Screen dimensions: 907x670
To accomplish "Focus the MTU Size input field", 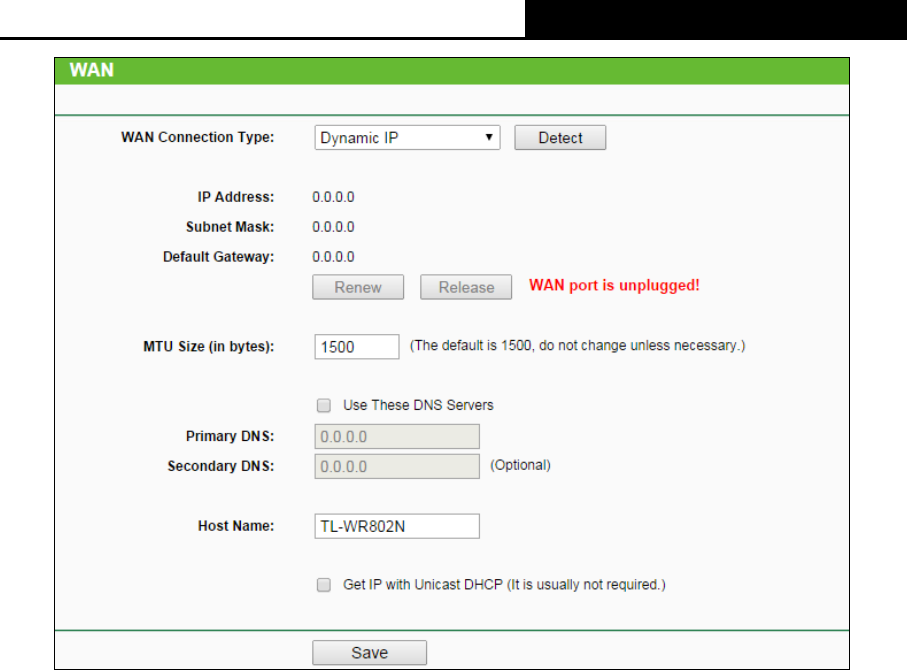I will tap(357, 347).
